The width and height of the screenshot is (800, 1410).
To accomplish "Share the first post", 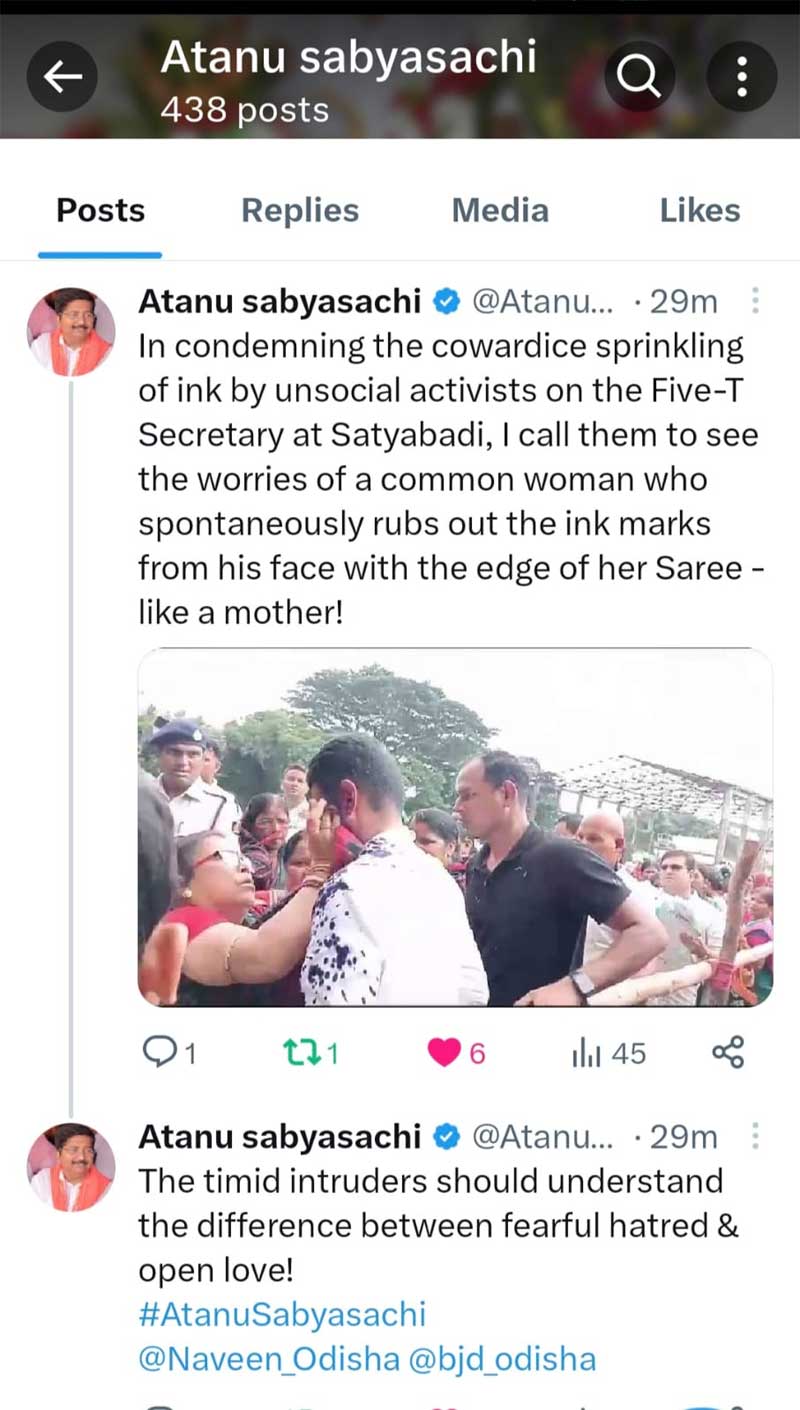I will [727, 1052].
